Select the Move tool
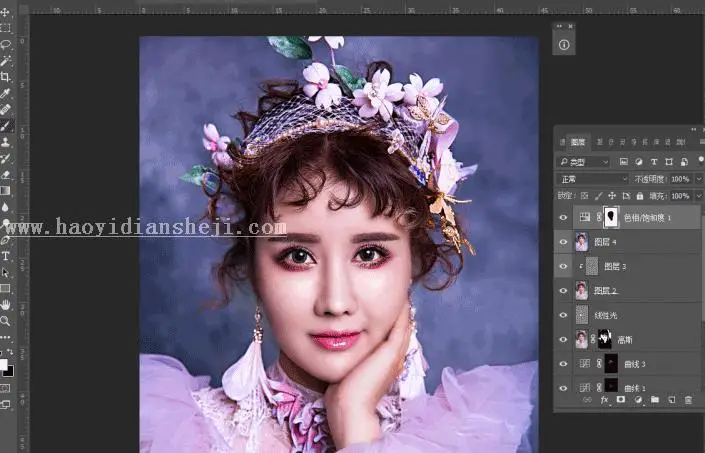Viewport: 705px width, 453px height. point(5,12)
